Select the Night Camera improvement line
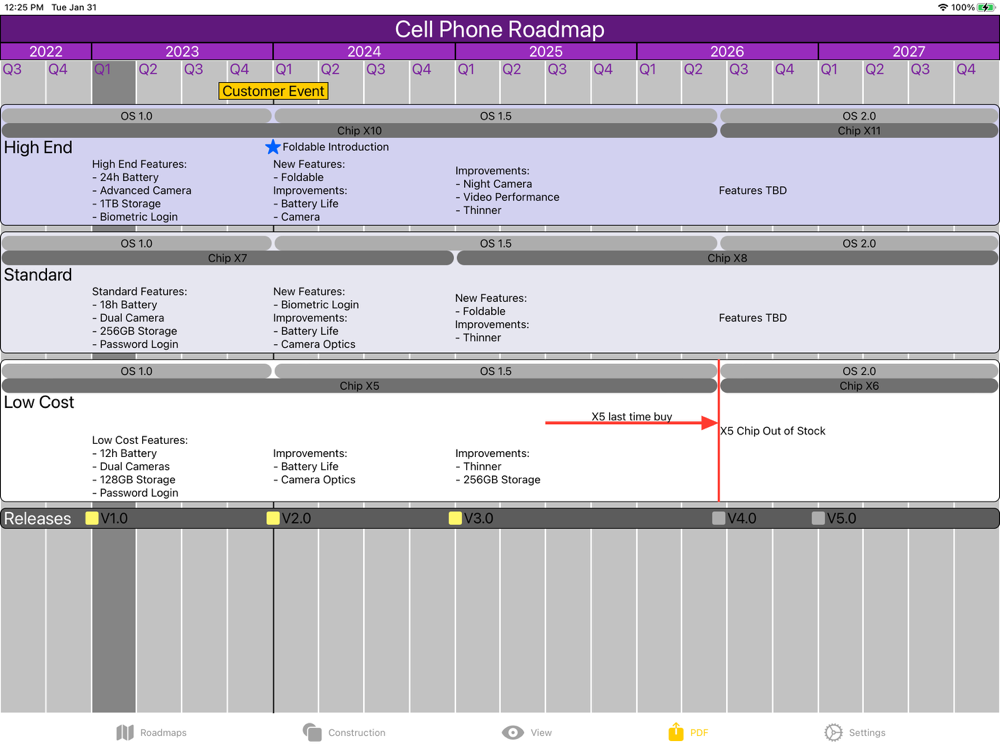 tap(494, 184)
